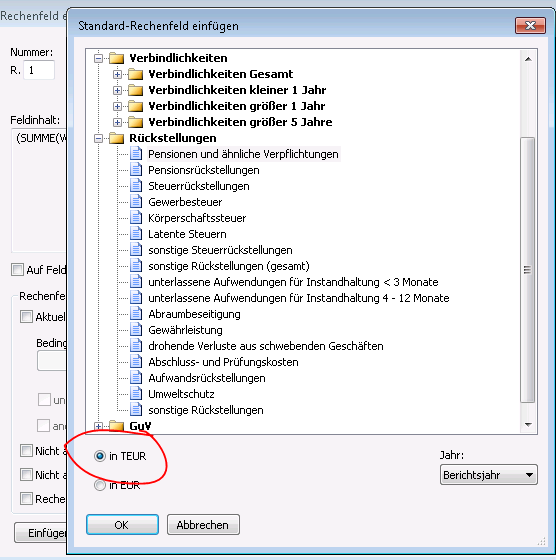Confirm the dialog with OK

pyautogui.click(x=122, y=525)
